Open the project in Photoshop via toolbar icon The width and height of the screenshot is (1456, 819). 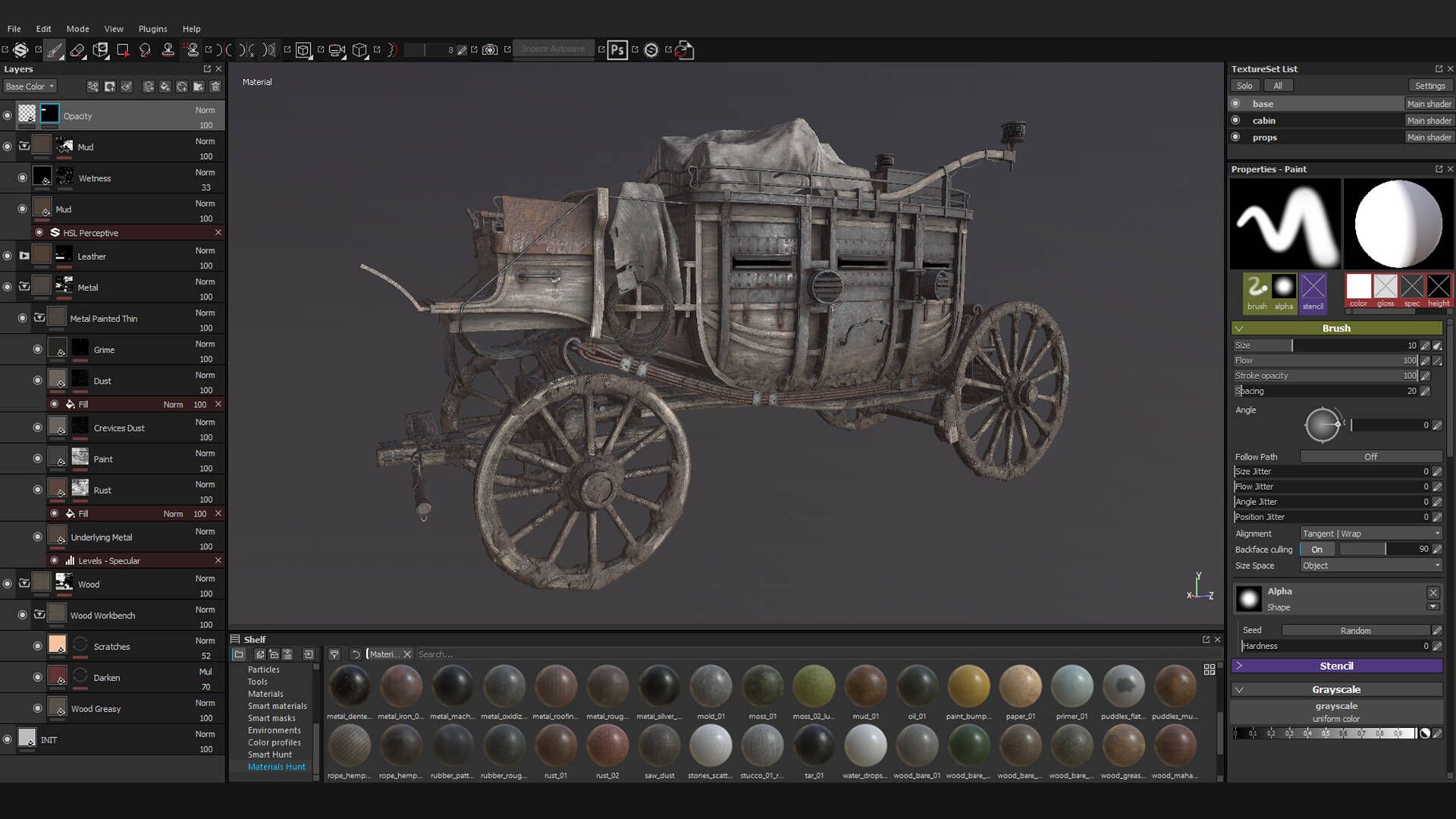coord(617,49)
